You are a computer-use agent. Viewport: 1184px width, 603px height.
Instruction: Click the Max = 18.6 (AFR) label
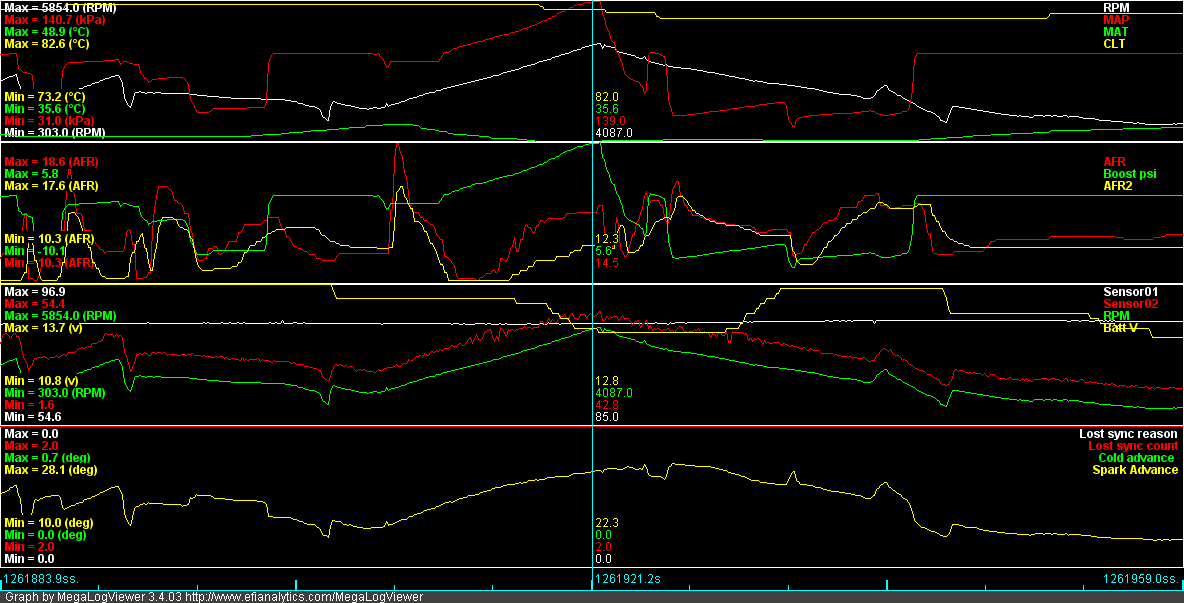click(51, 161)
